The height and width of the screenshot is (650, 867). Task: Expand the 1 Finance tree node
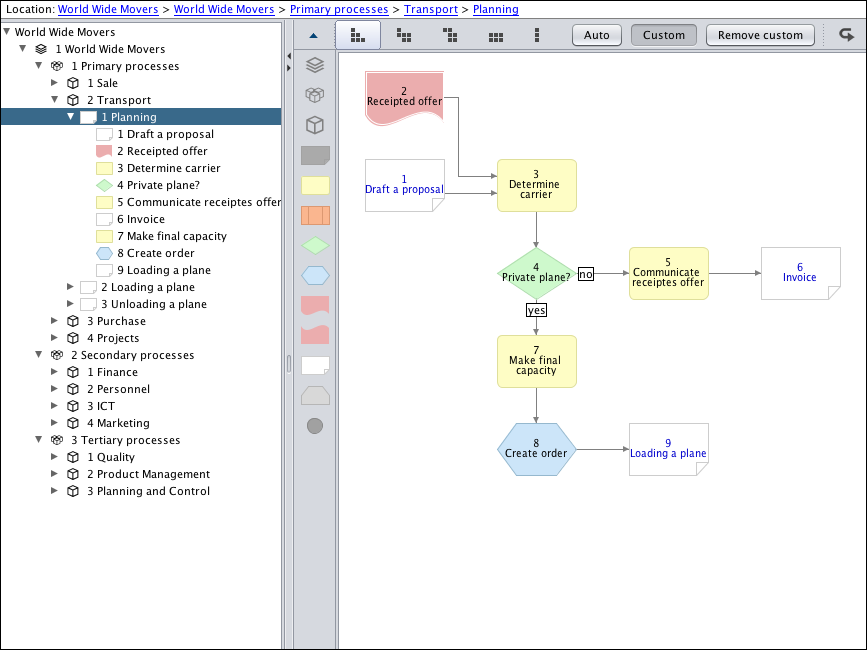click(54, 371)
